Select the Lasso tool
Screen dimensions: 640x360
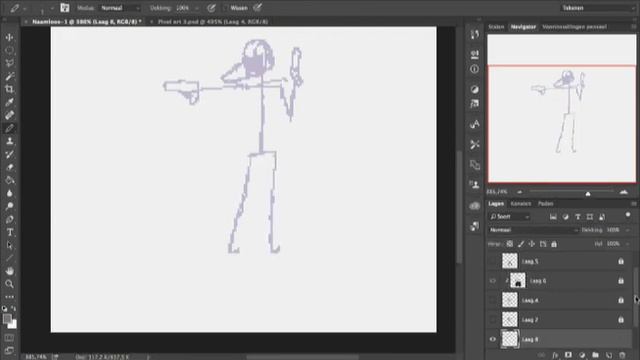coord(9,63)
